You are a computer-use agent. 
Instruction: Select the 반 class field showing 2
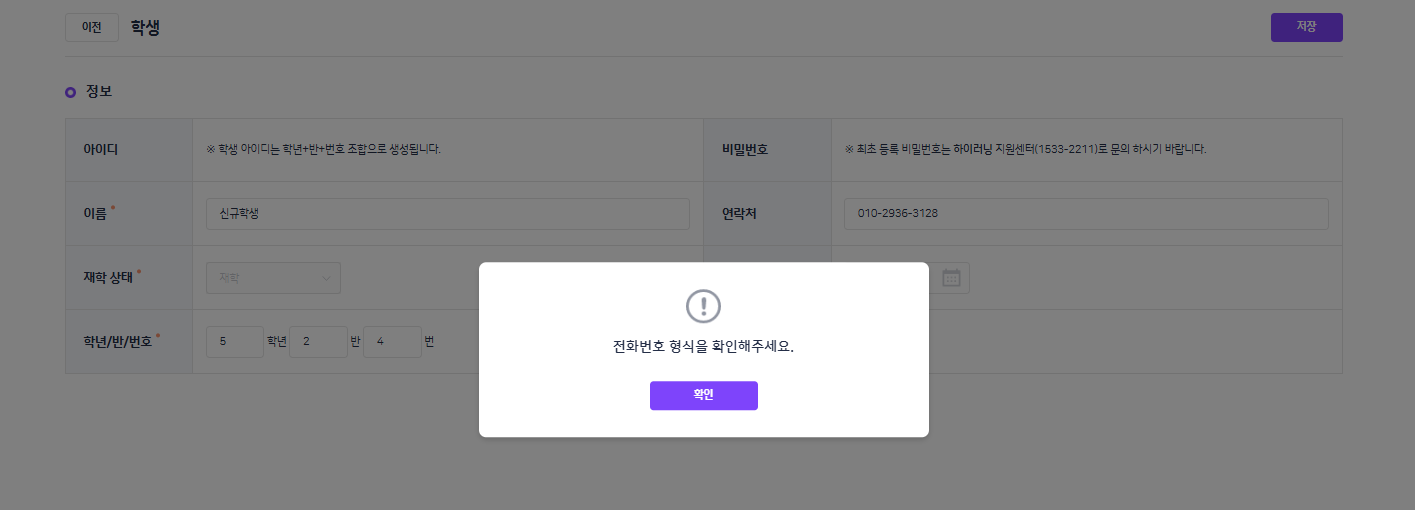[x=318, y=342]
